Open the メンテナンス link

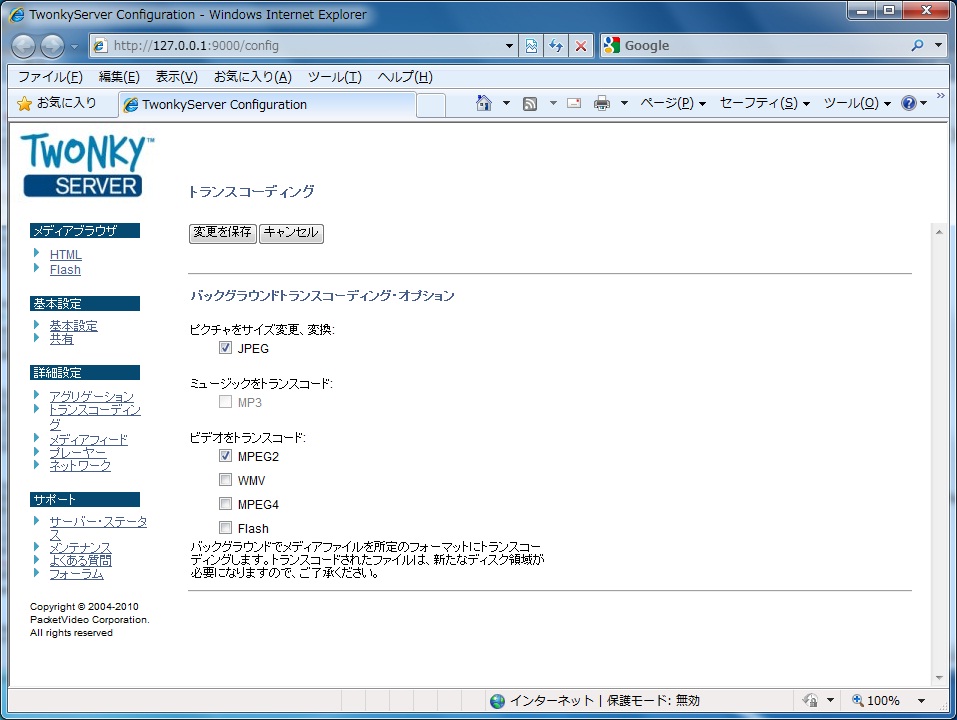pos(80,547)
